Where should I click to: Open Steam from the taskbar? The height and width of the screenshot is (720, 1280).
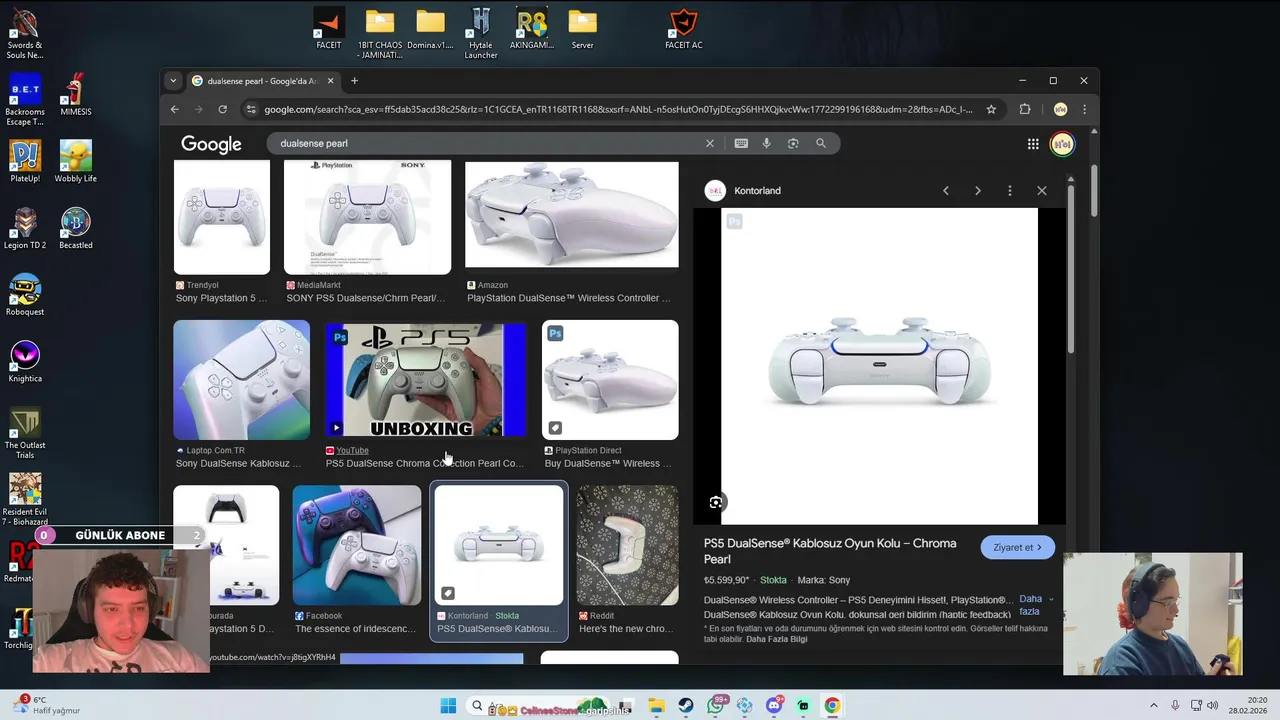(x=686, y=706)
